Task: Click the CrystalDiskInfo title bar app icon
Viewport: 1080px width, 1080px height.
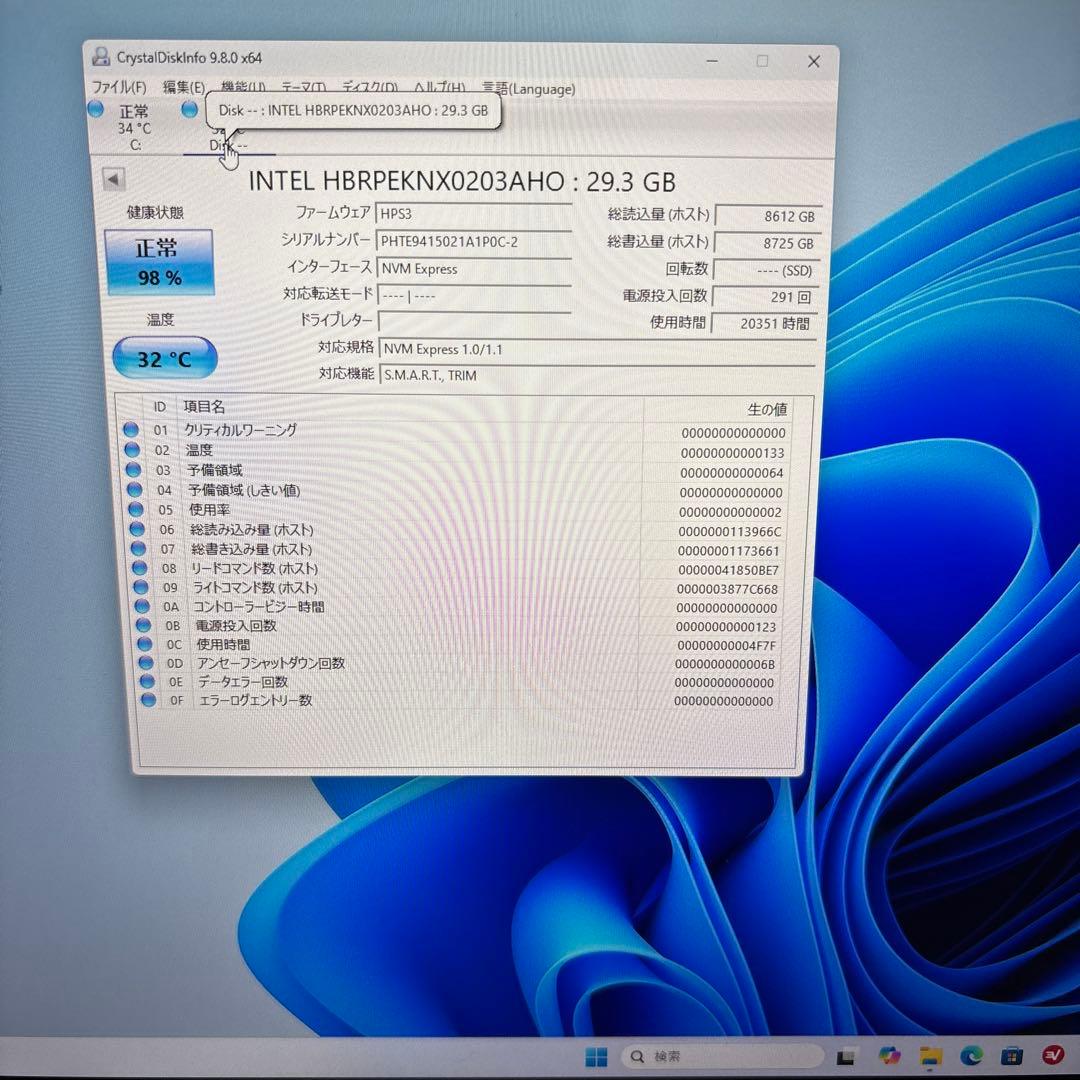Action: point(101,56)
